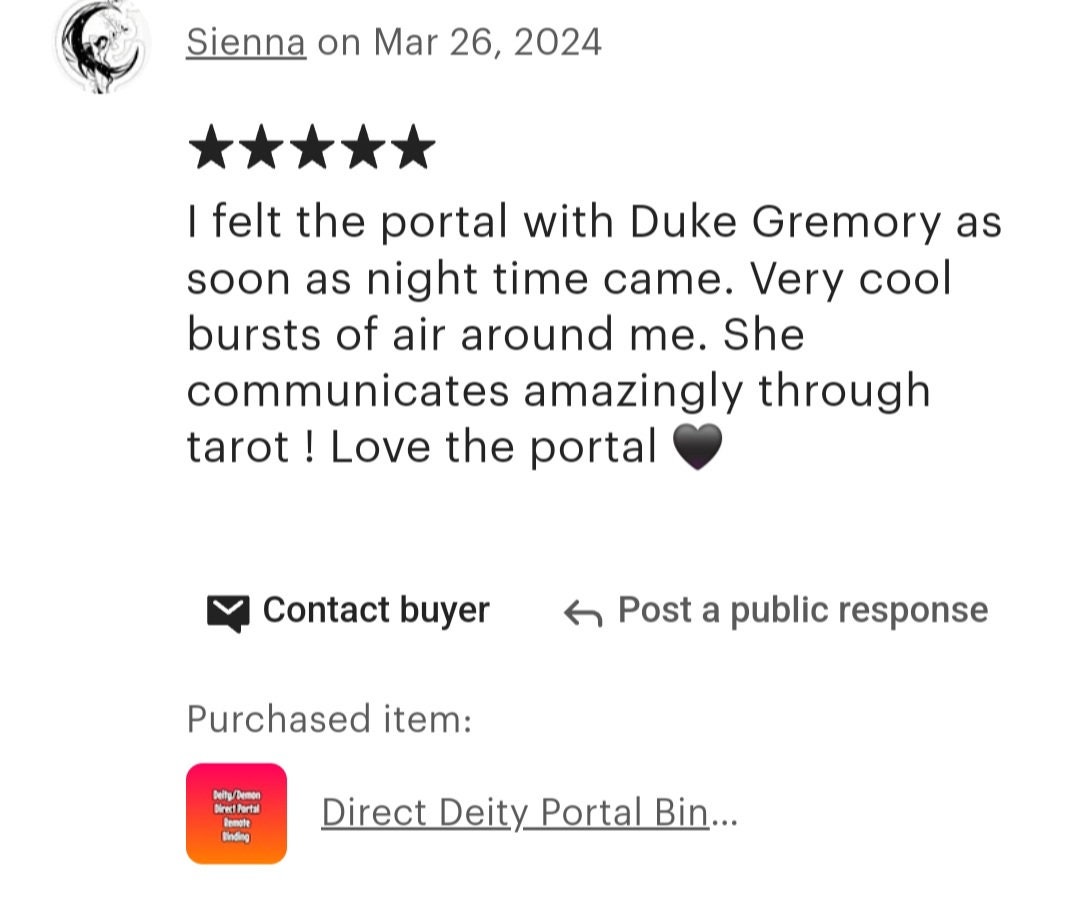Click the Contact buyer text label
The height and width of the screenshot is (913, 1080).
pyautogui.click(x=376, y=610)
